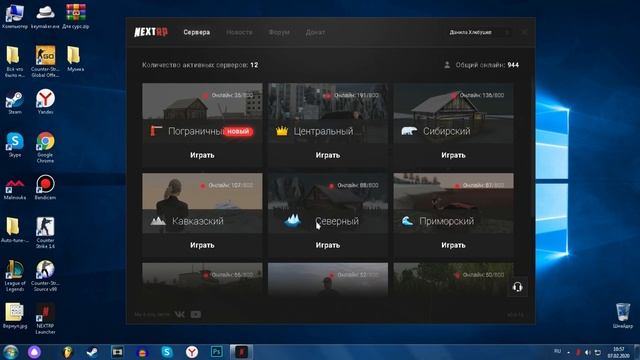The width and height of the screenshot is (640, 360).
Task: Open Google Chrome desktop shortcut
Action: pos(45,147)
